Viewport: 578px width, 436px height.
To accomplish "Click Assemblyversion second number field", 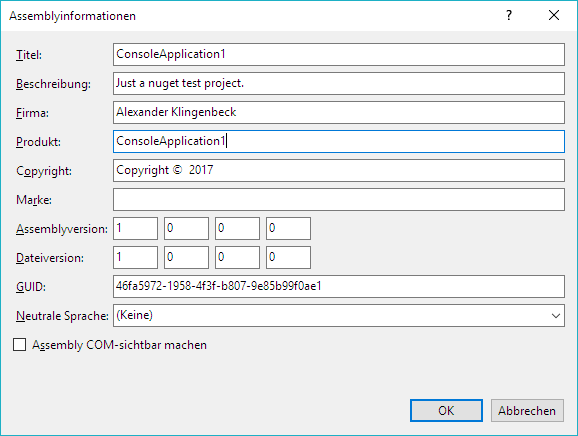I will pos(186,229).
